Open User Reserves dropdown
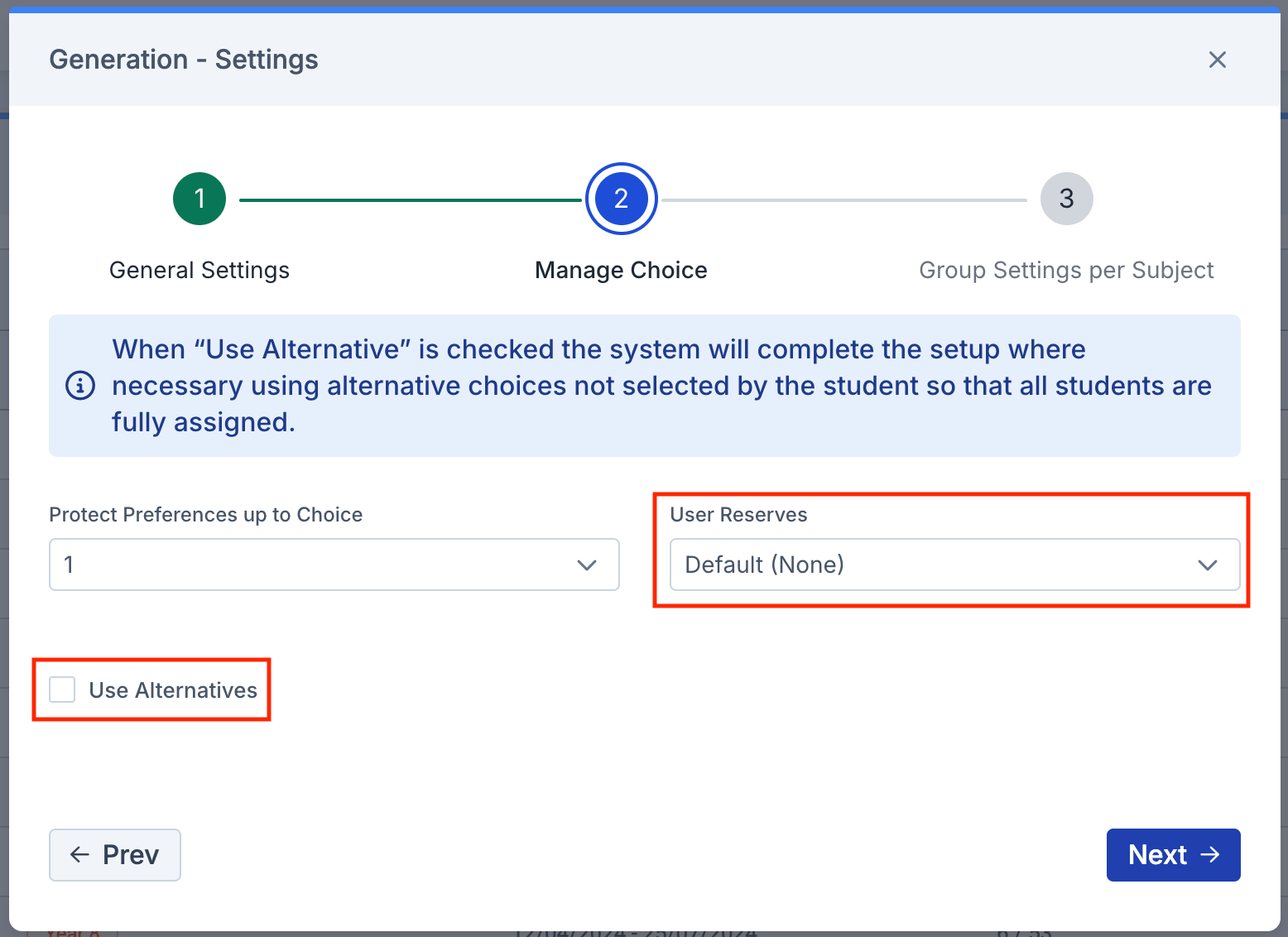The width and height of the screenshot is (1288, 937). [955, 565]
